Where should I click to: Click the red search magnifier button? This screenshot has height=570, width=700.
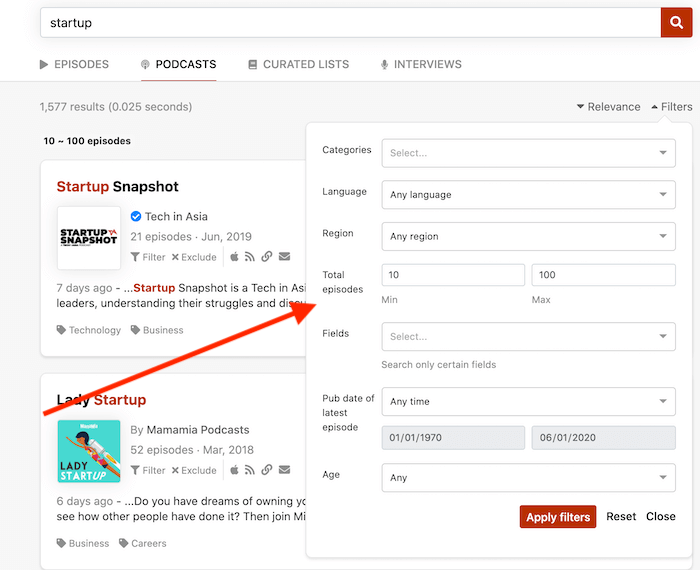[676, 22]
